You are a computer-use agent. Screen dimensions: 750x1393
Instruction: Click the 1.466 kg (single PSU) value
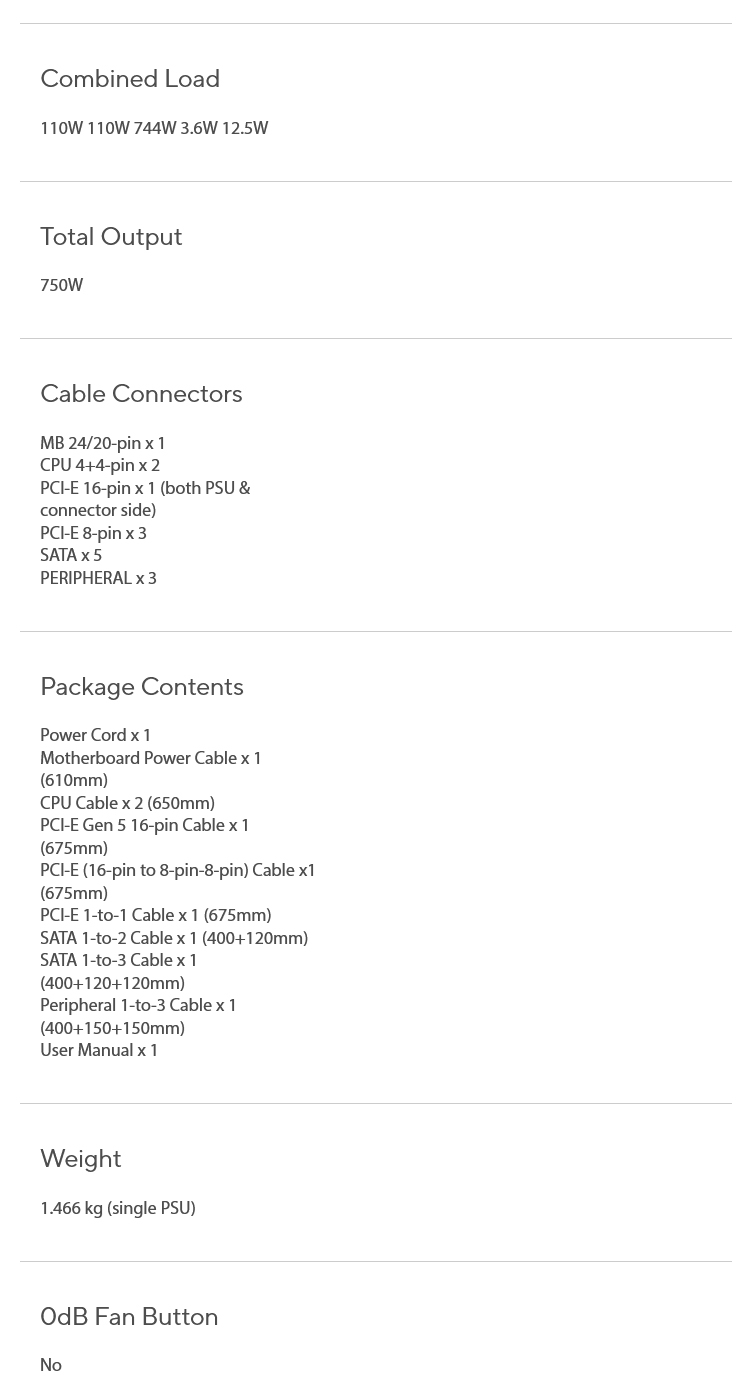[x=118, y=1209]
